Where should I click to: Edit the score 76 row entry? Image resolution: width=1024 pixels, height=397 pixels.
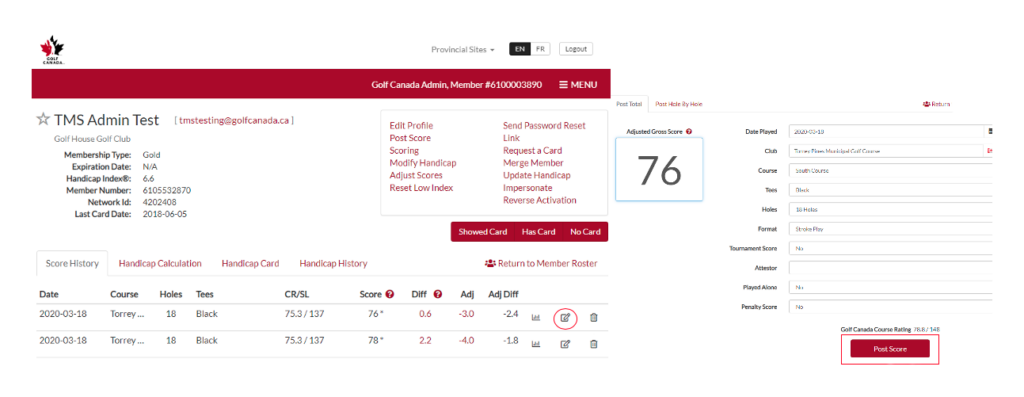(x=566, y=318)
